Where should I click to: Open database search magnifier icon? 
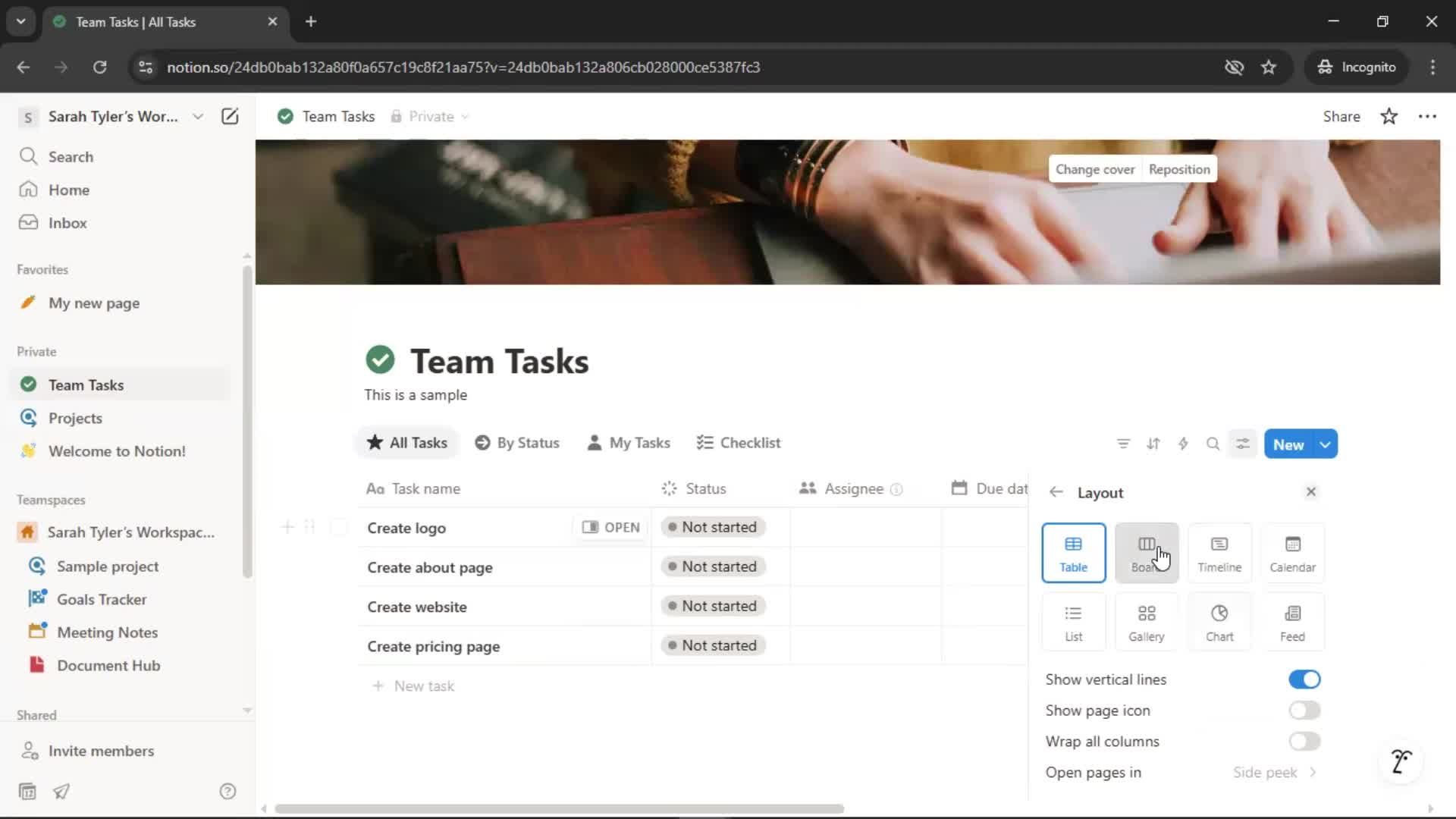[1213, 444]
